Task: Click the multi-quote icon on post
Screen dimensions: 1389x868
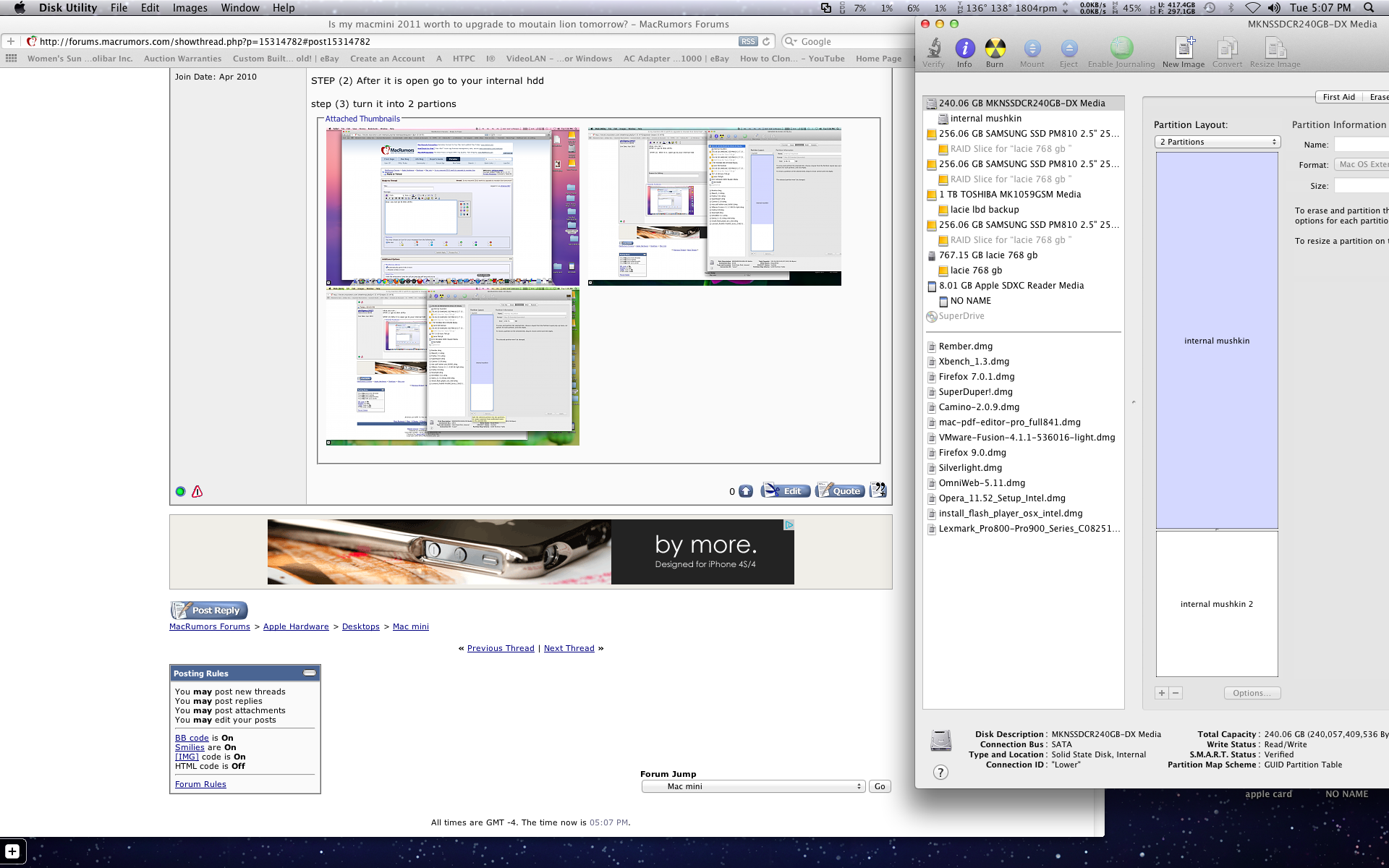Action: click(878, 490)
